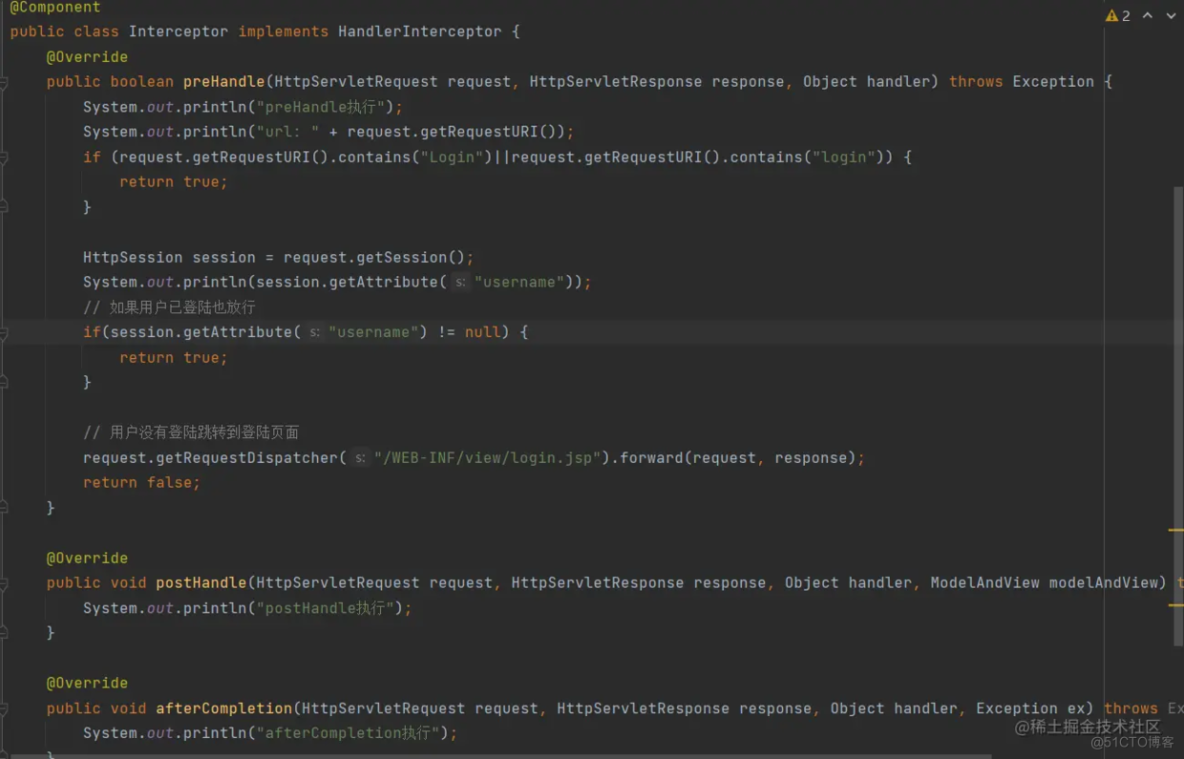Collapse the postHandle method in gutter

[x=3, y=583]
